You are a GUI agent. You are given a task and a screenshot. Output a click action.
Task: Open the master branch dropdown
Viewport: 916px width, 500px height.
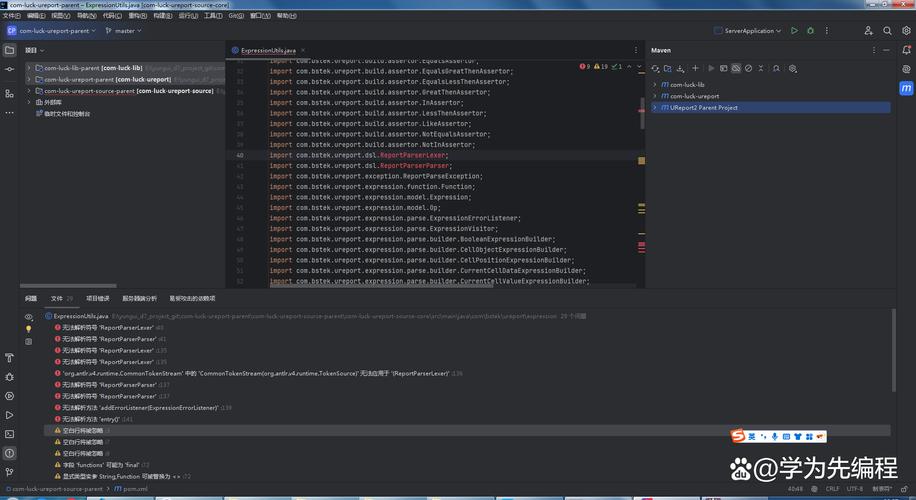coord(124,31)
